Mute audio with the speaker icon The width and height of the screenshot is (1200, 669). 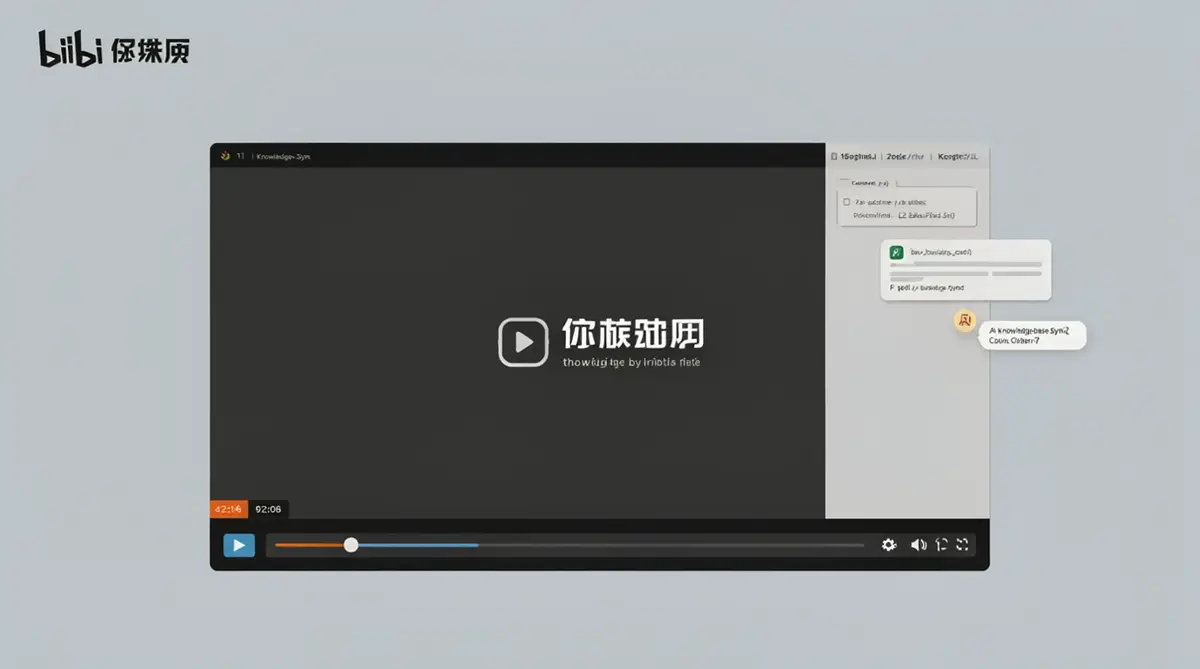(x=918, y=545)
